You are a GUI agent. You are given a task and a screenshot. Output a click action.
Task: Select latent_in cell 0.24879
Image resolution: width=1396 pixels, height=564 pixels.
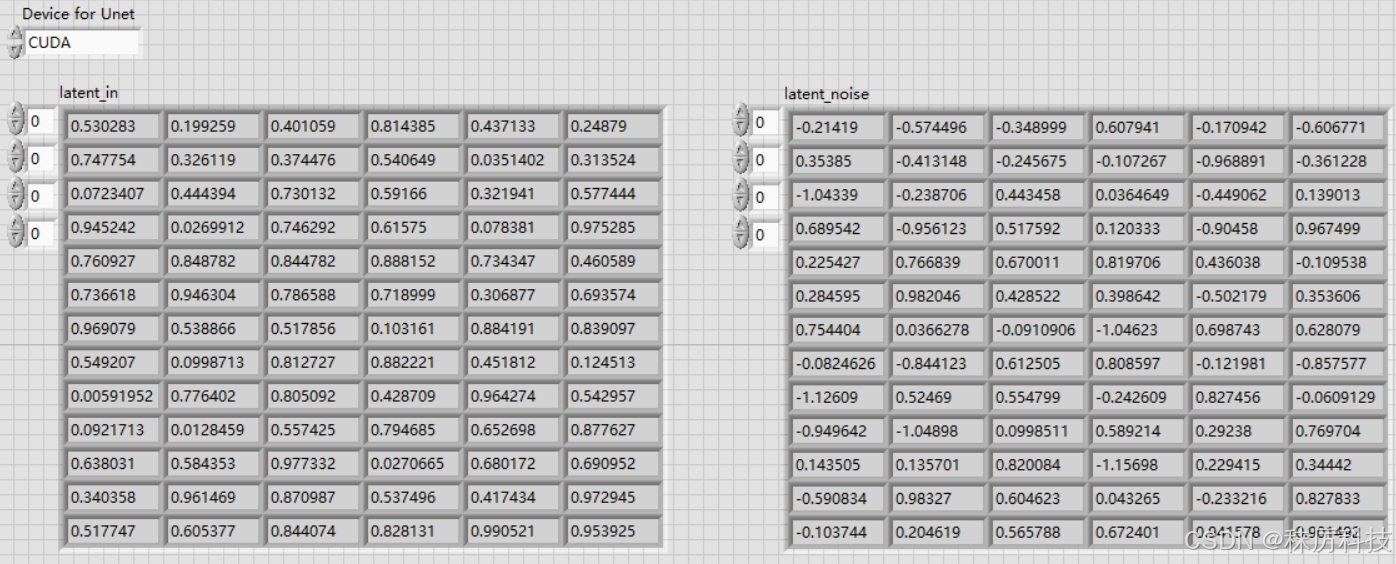pos(613,126)
